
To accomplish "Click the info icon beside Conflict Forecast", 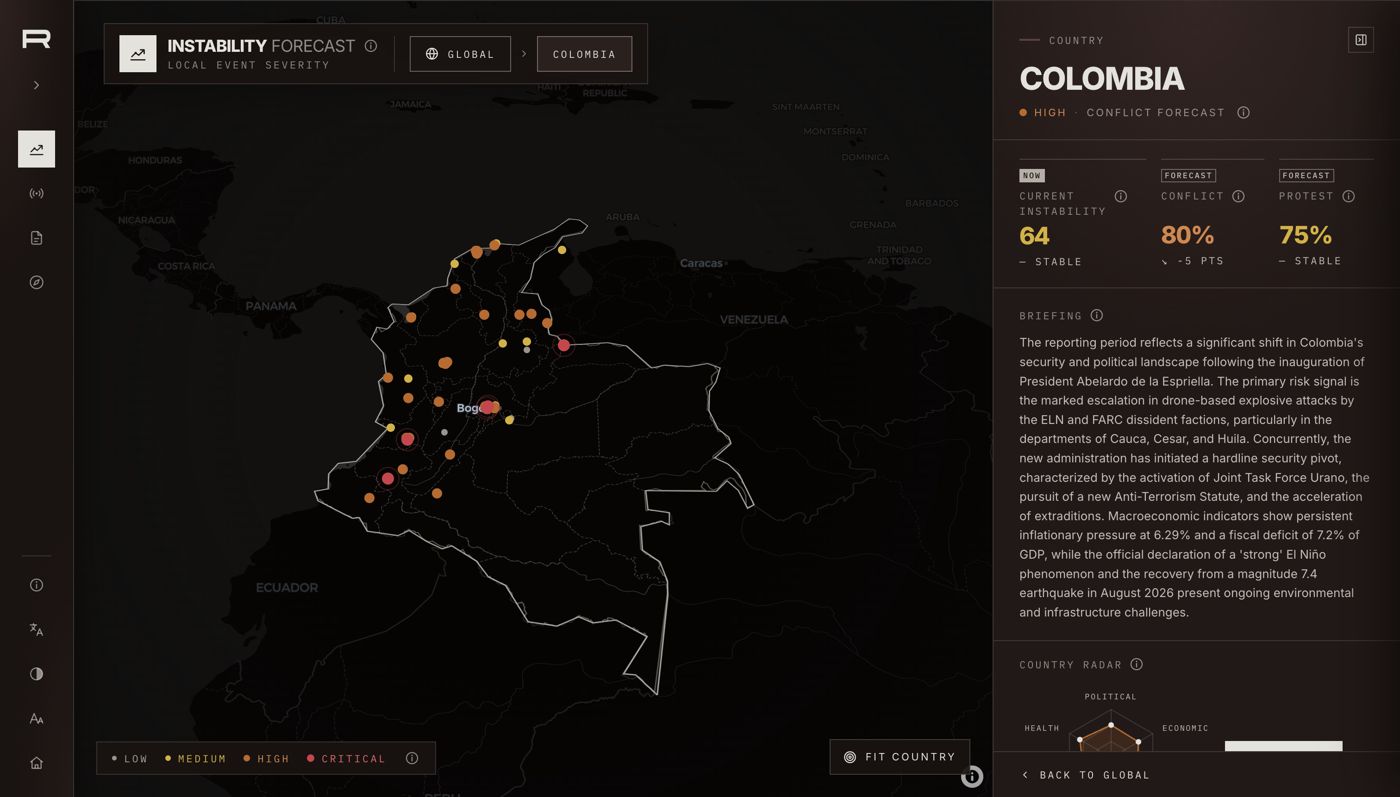I will (x=1244, y=113).
